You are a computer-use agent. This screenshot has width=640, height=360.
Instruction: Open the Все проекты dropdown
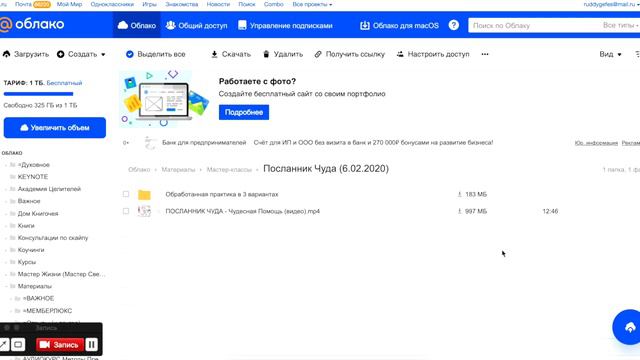(x=312, y=4)
